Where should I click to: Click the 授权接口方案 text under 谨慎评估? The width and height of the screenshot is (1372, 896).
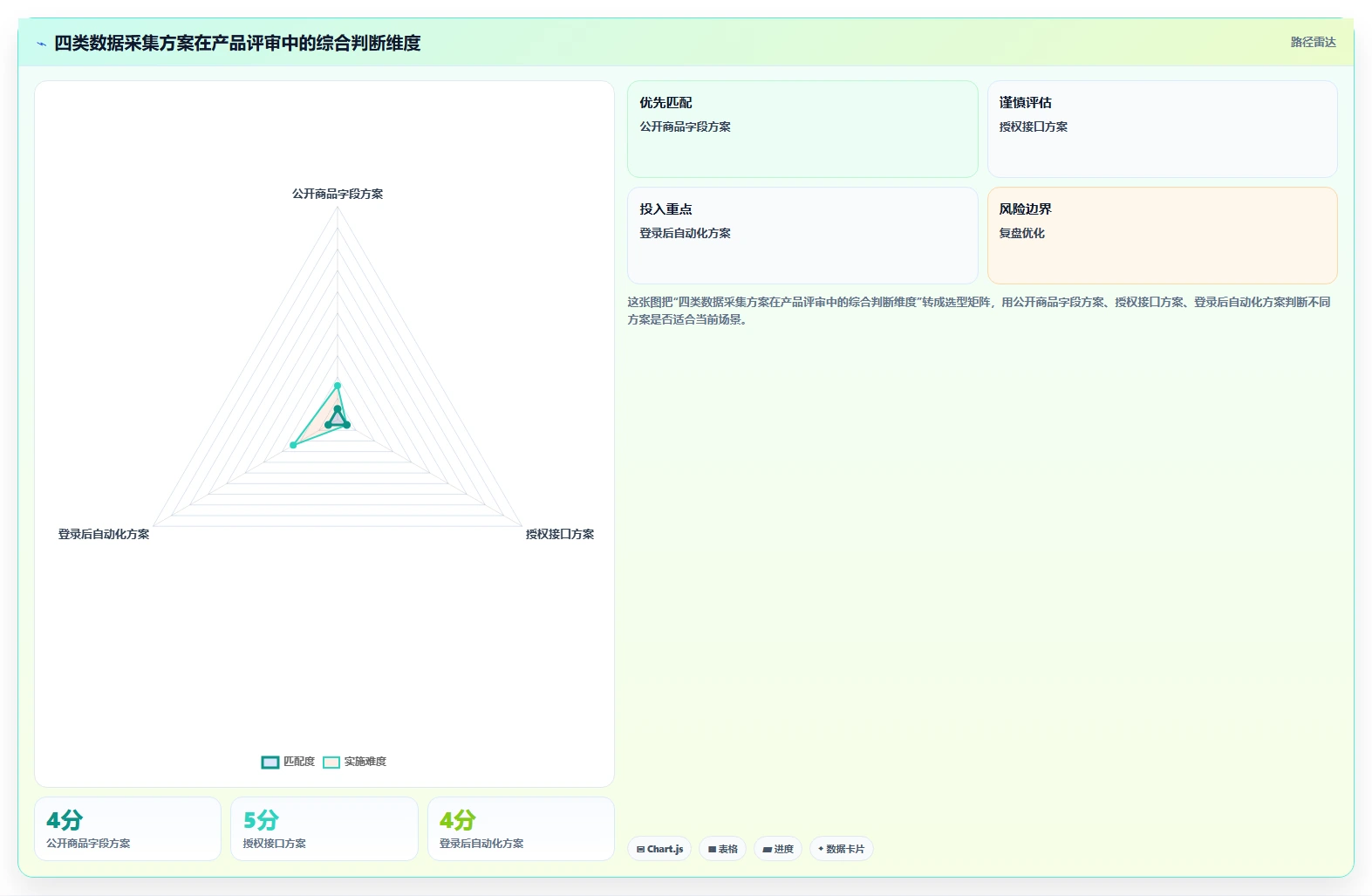(1033, 127)
